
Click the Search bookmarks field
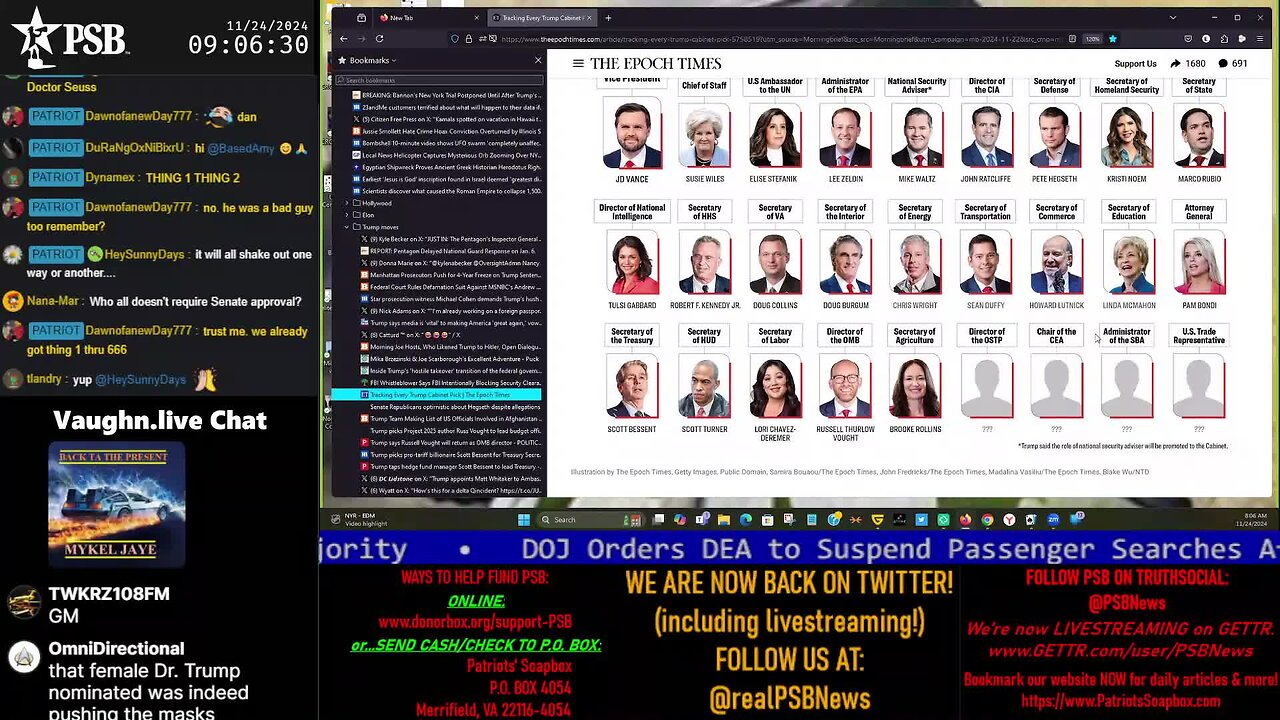pyautogui.click(x=439, y=80)
